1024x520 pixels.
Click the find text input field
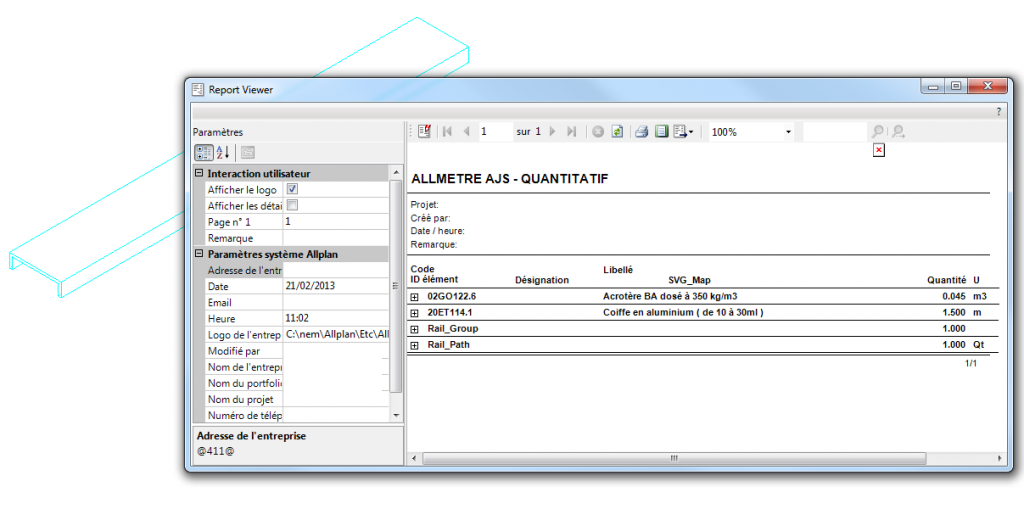tap(835, 132)
